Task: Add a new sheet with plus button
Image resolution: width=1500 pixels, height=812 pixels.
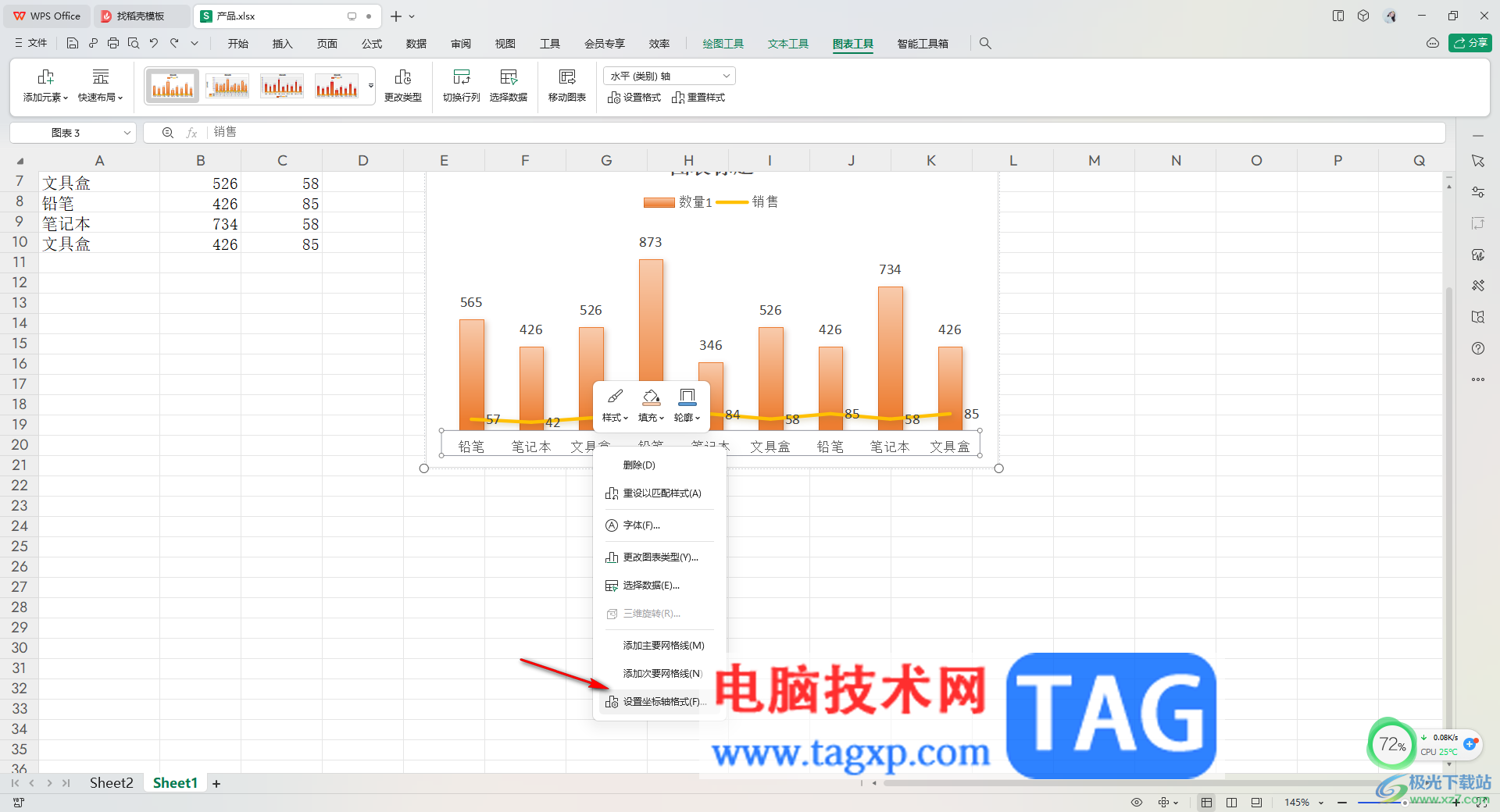Action: point(216,784)
